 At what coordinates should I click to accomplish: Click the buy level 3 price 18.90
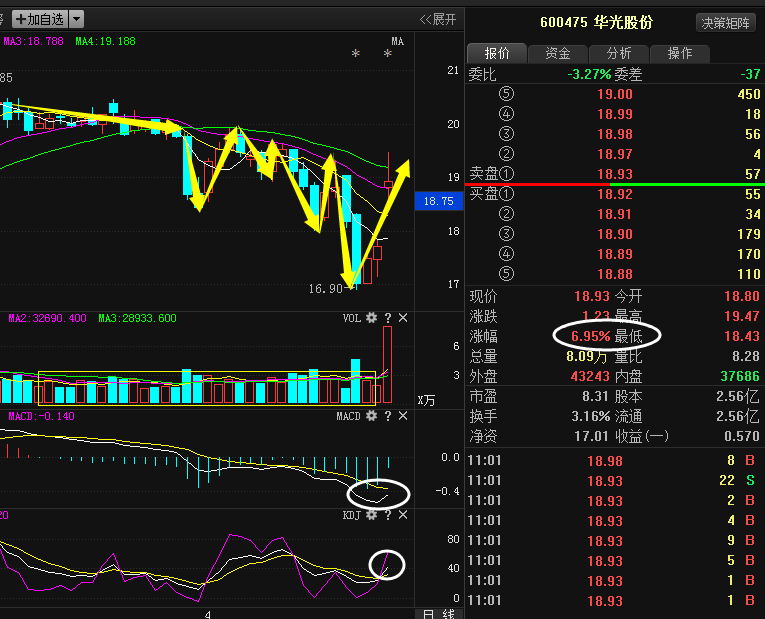point(615,234)
